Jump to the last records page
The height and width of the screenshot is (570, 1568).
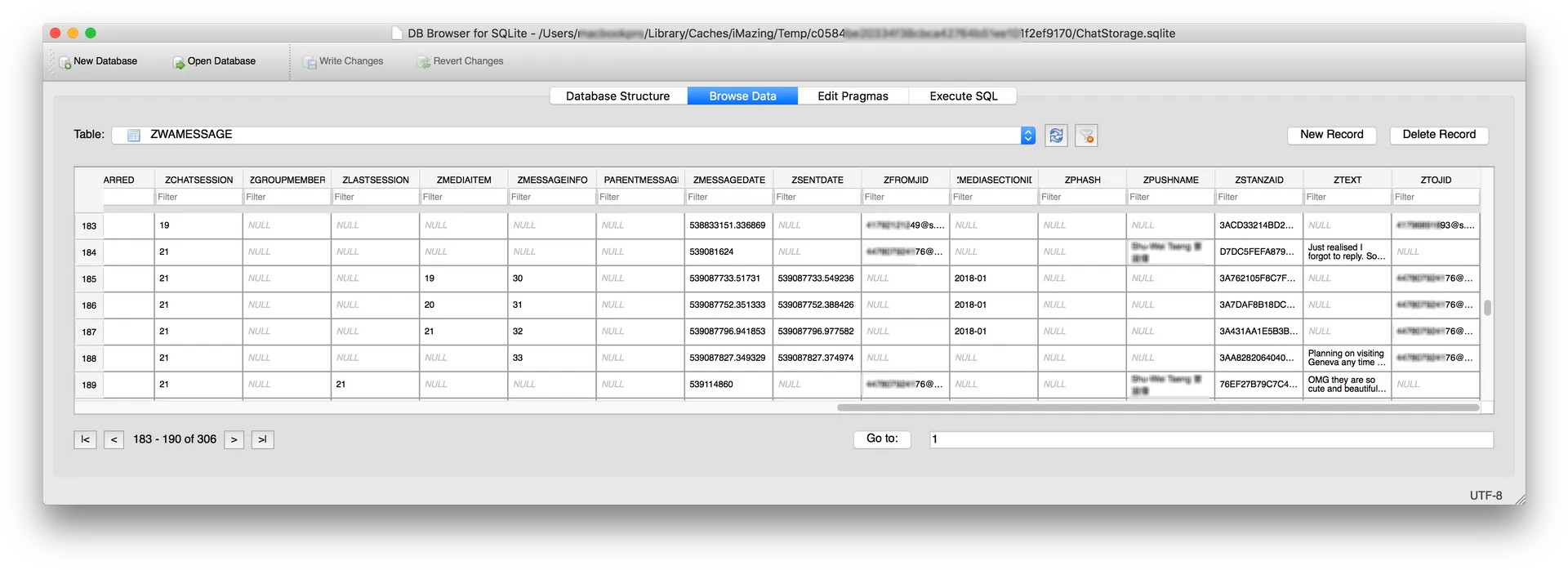click(x=262, y=440)
